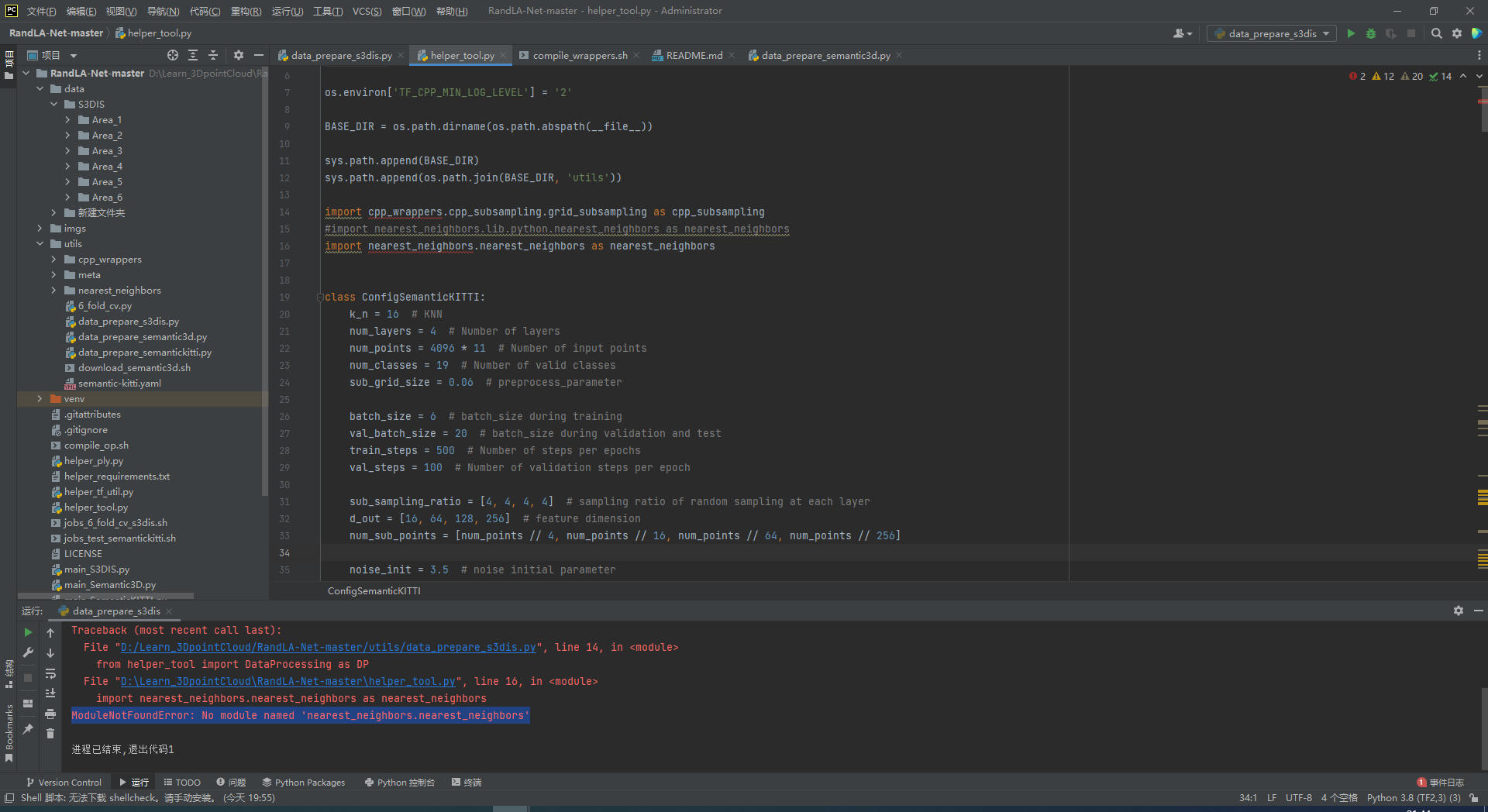Expand the Area_1 folder
The width and height of the screenshot is (1488, 812).
tap(68, 119)
